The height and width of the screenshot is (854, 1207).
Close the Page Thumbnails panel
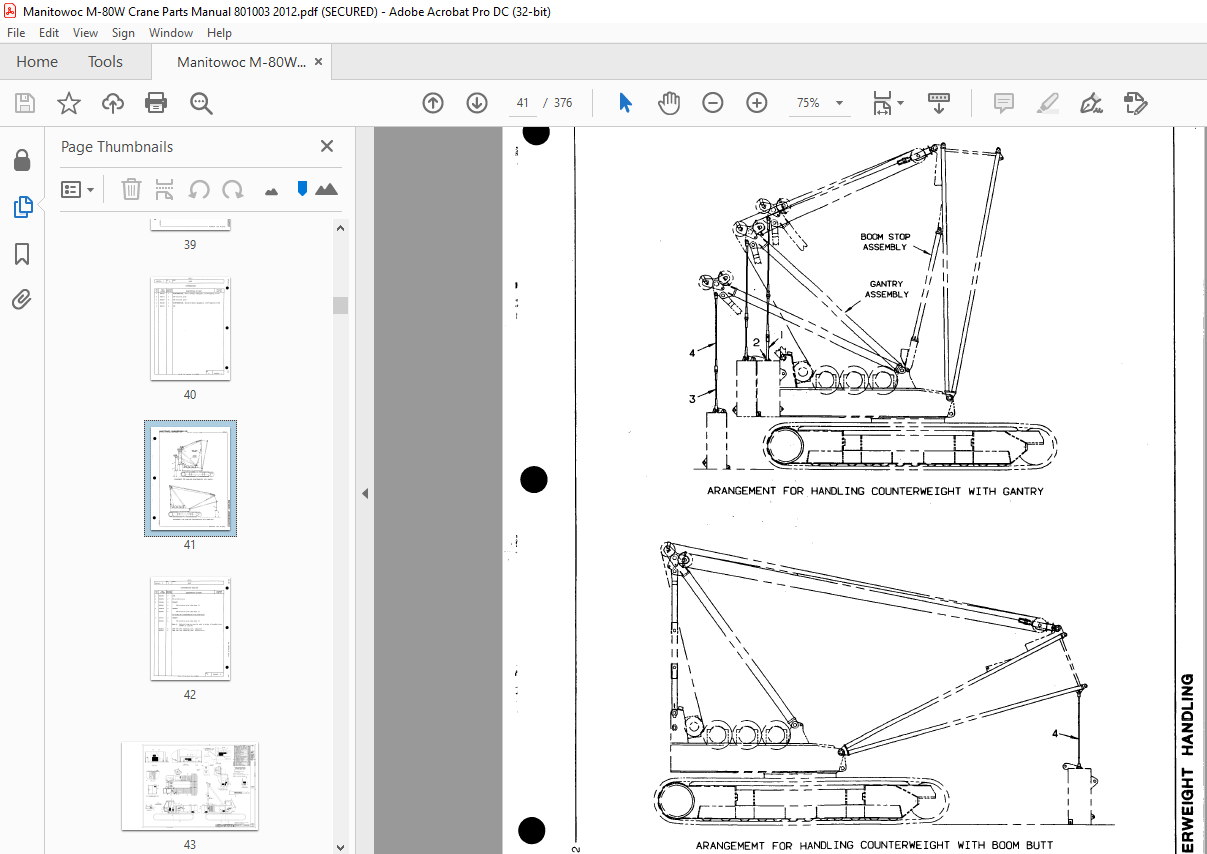coord(326,146)
